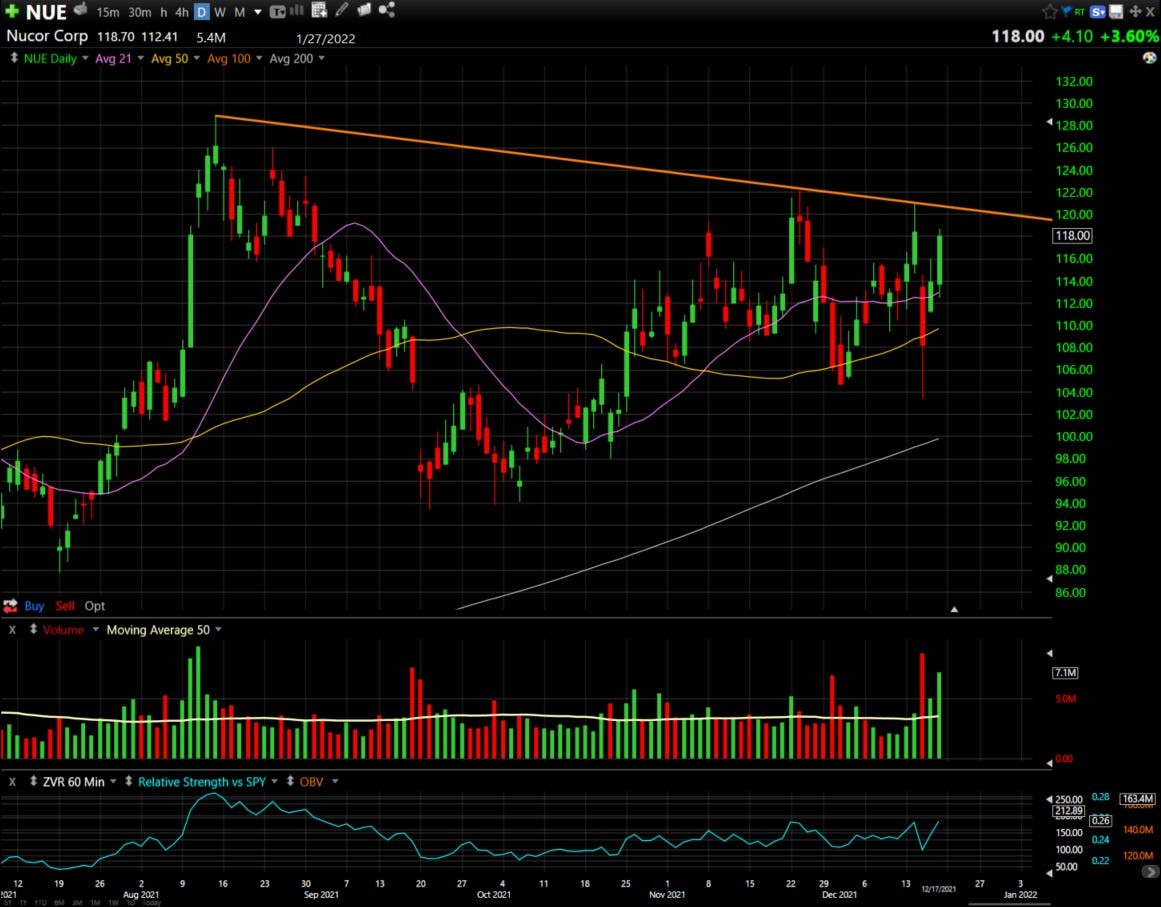Open Avg 100 settings dropdown

click(258, 58)
